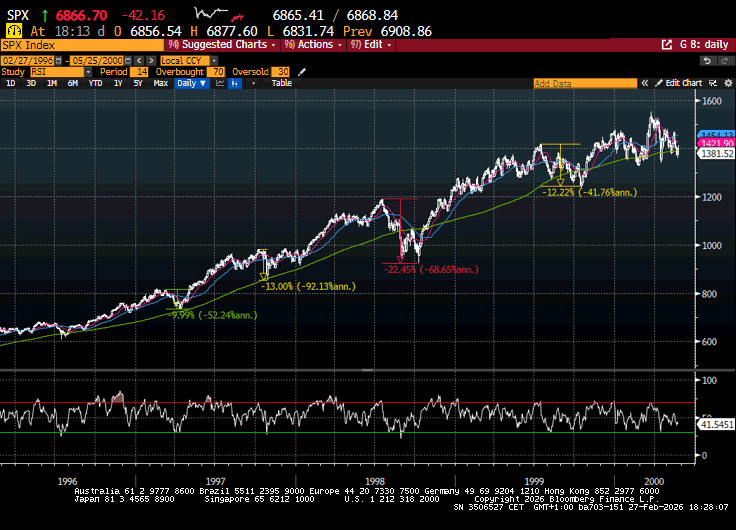Select the 1Y time range
Screen dimensions: 736x530
(118, 84)
